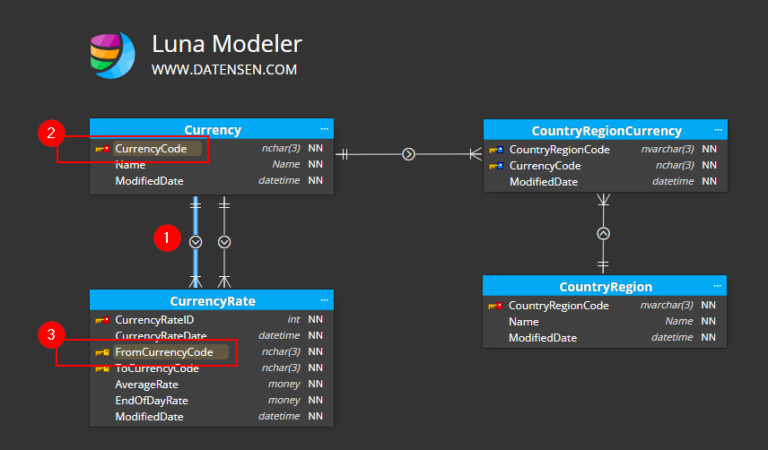Click the int datatype of CurrencyRateID
Image resolution: width=768 pixels, height=450 pixels.
293,320
